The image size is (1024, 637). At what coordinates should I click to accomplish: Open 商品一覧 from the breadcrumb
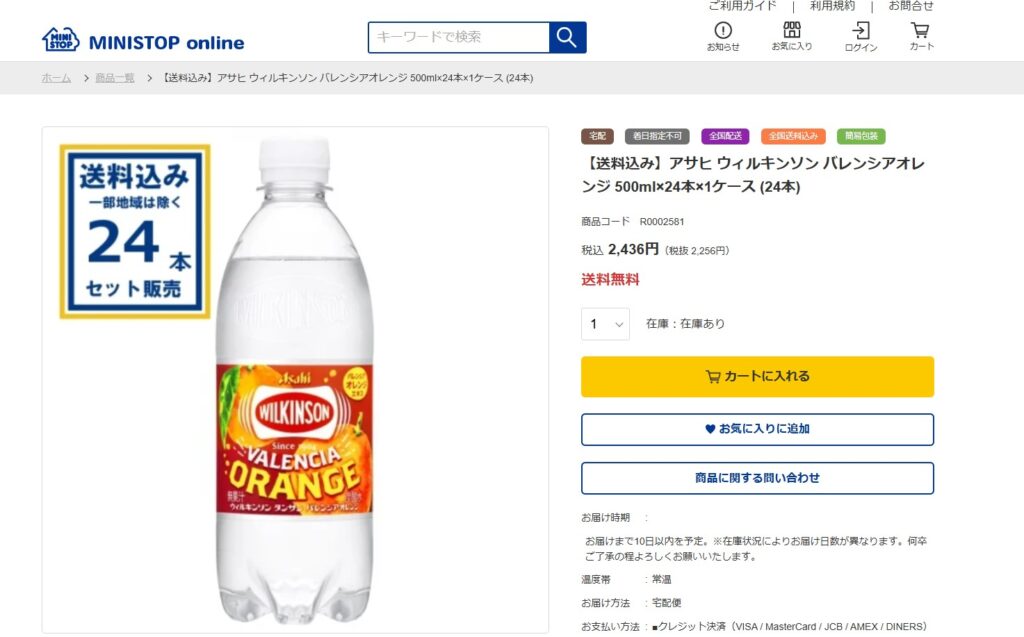113,76
